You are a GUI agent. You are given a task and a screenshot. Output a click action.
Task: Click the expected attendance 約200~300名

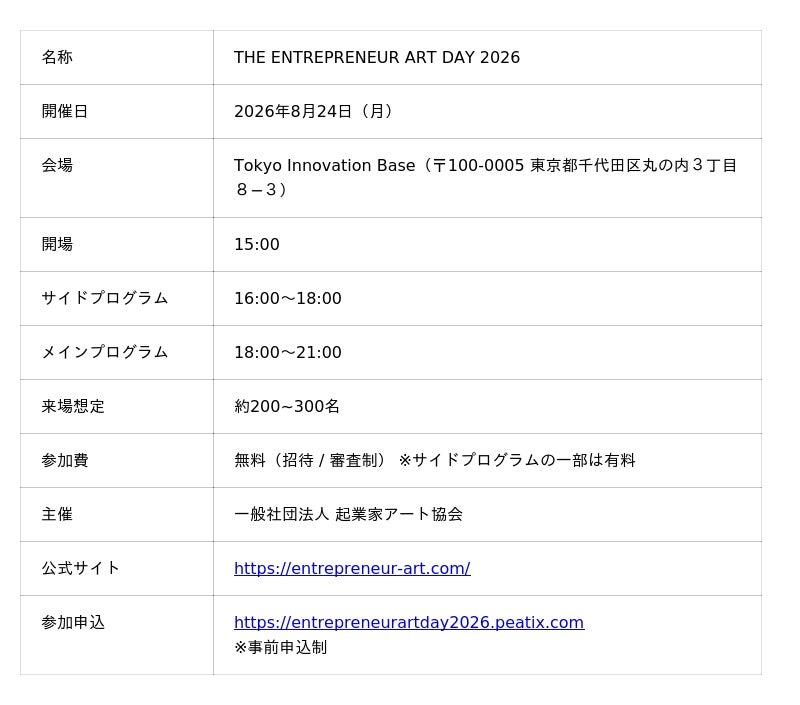pos(287,406)
